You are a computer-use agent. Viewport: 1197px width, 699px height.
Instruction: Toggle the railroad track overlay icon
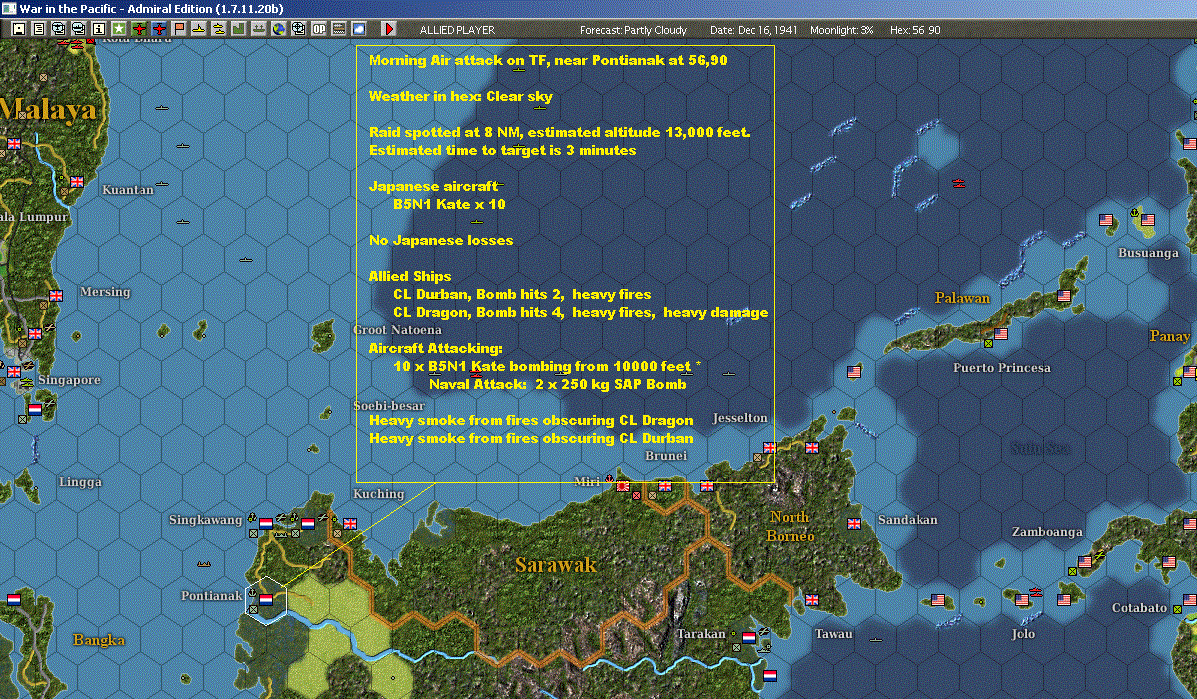[x=338, y=29]
